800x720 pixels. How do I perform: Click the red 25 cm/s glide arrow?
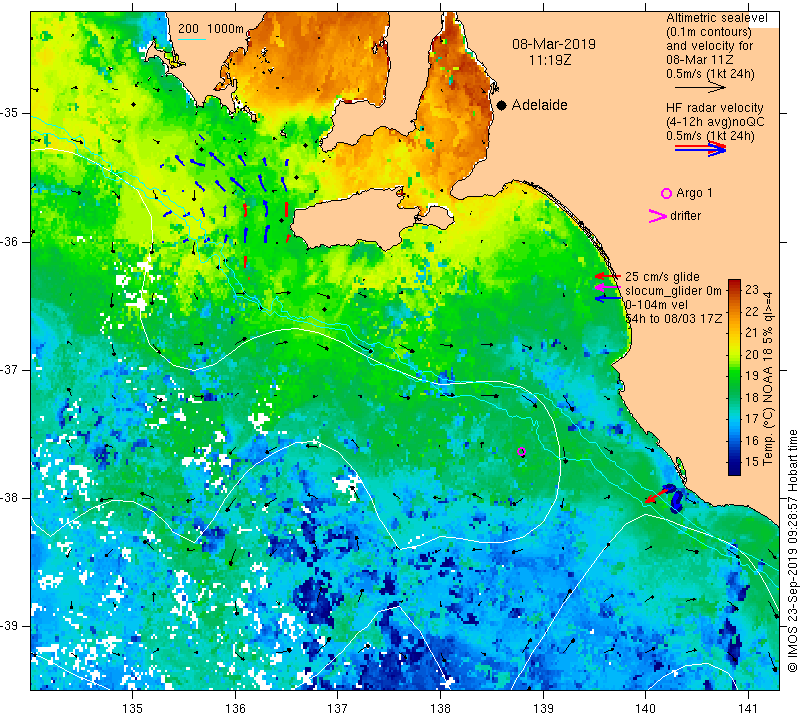[x=608, y=276]
